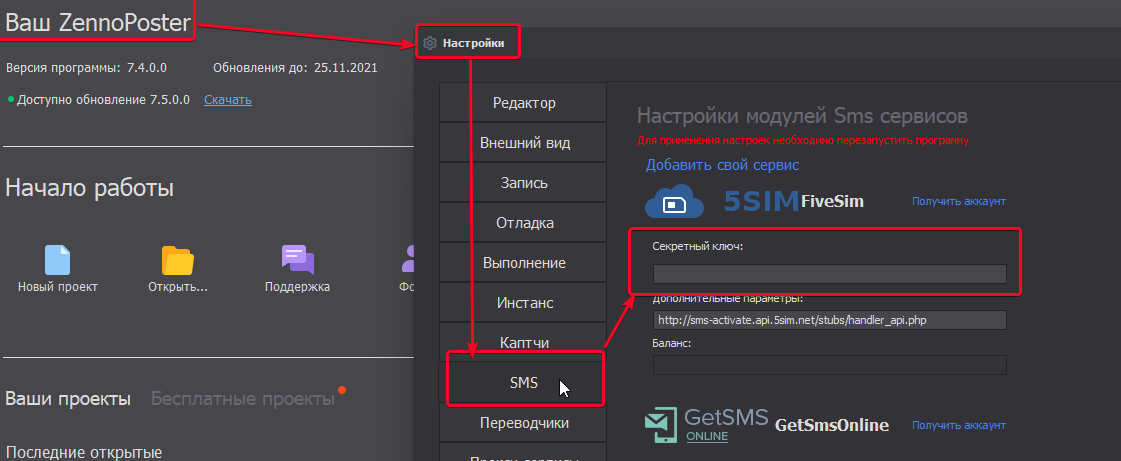
Task: Switch to Бесплатные проекты tab
Action: [x=243, y=399]
